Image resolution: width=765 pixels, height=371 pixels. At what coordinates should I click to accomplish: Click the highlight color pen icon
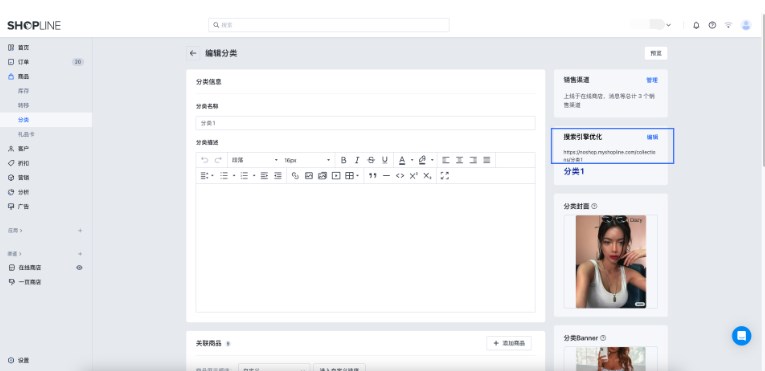click(x=422, y=160)
